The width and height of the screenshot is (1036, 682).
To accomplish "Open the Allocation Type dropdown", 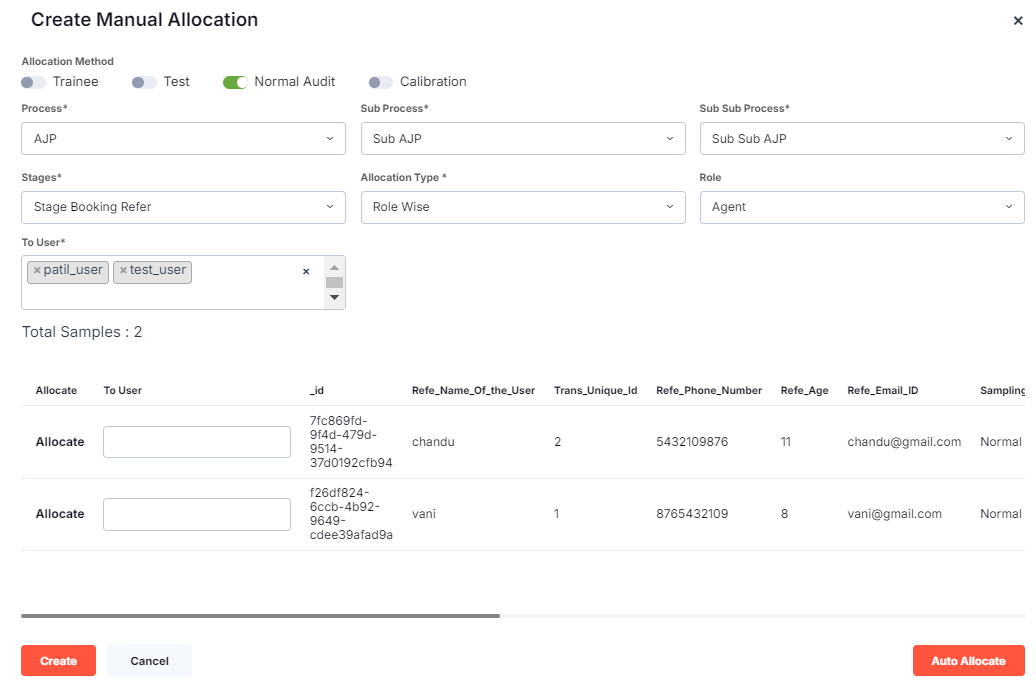I will pos(522,207).
